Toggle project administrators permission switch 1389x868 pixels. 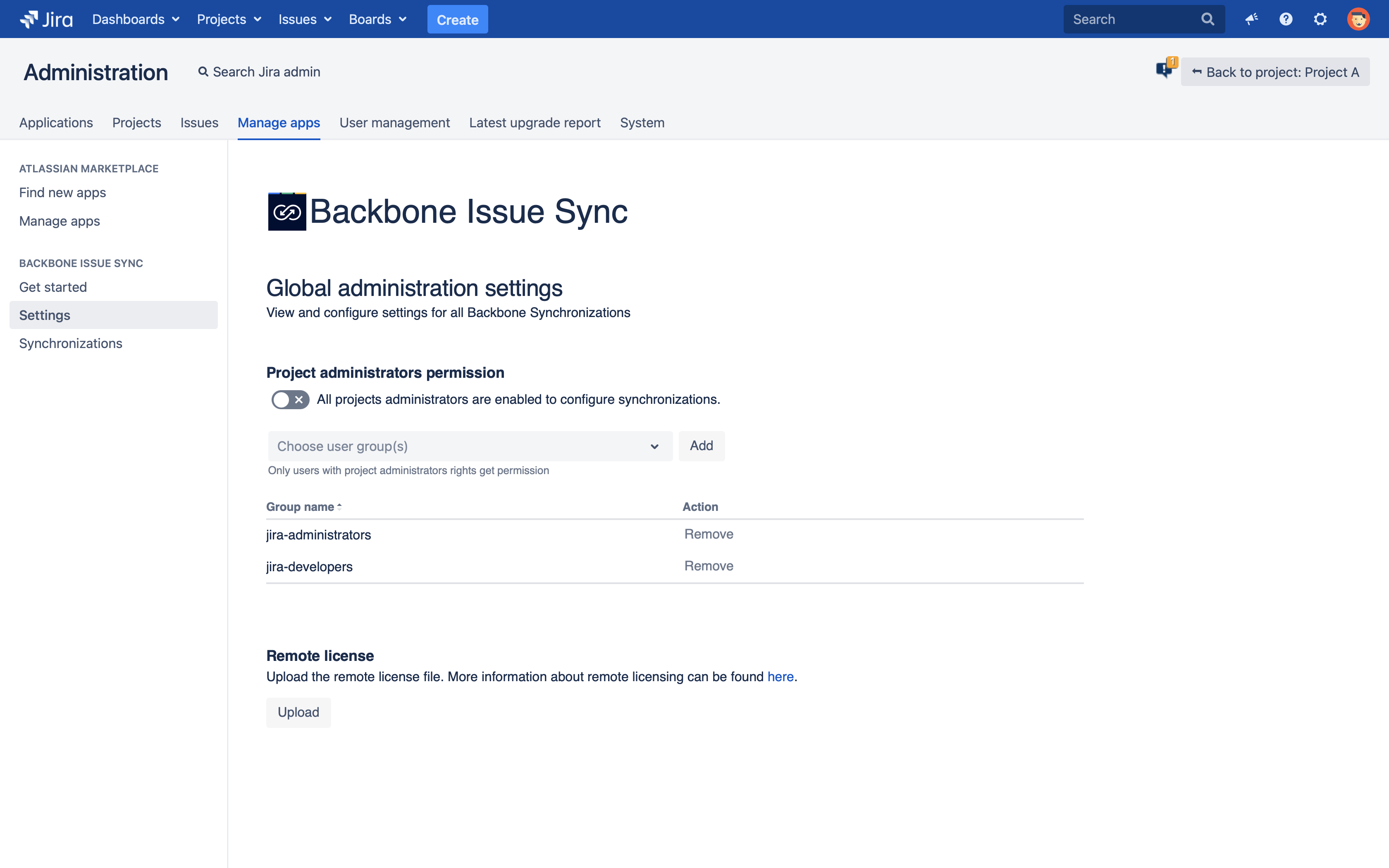coord(291,400)
